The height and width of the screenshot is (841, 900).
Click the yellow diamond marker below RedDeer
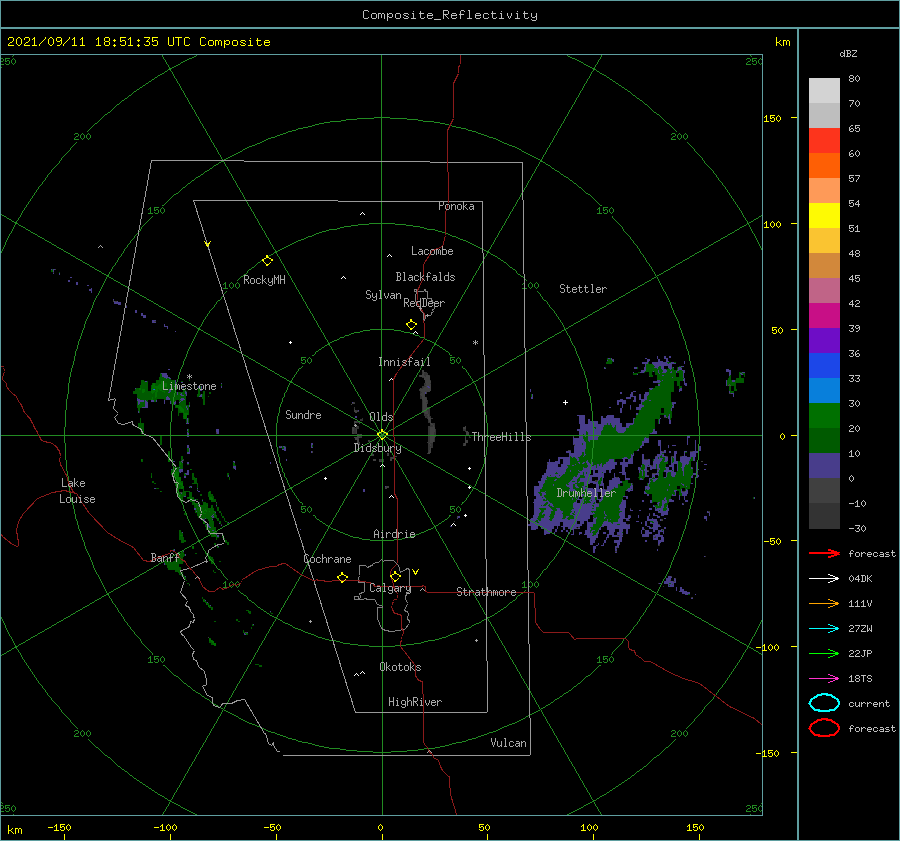click(x=411, y=325)
